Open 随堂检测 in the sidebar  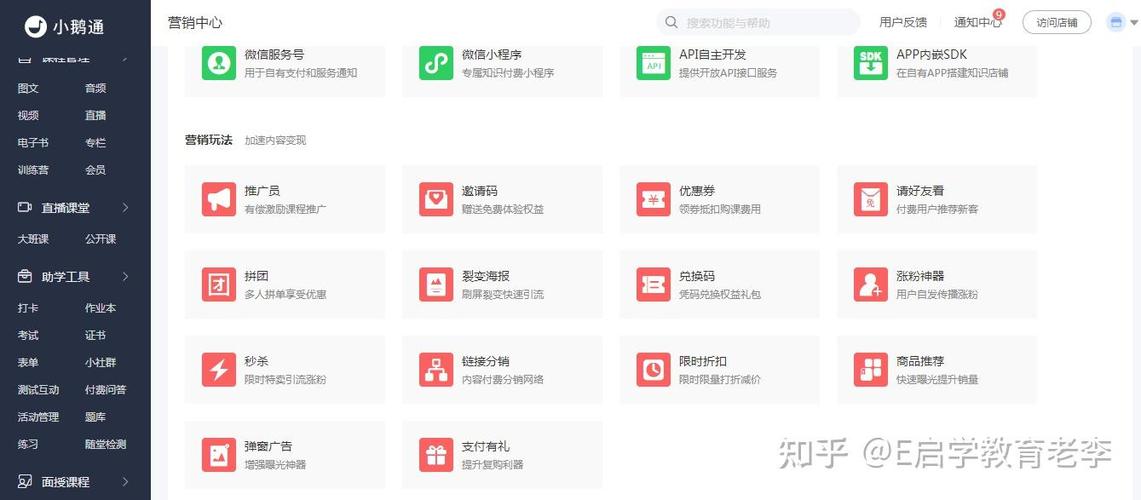point(106,444)
